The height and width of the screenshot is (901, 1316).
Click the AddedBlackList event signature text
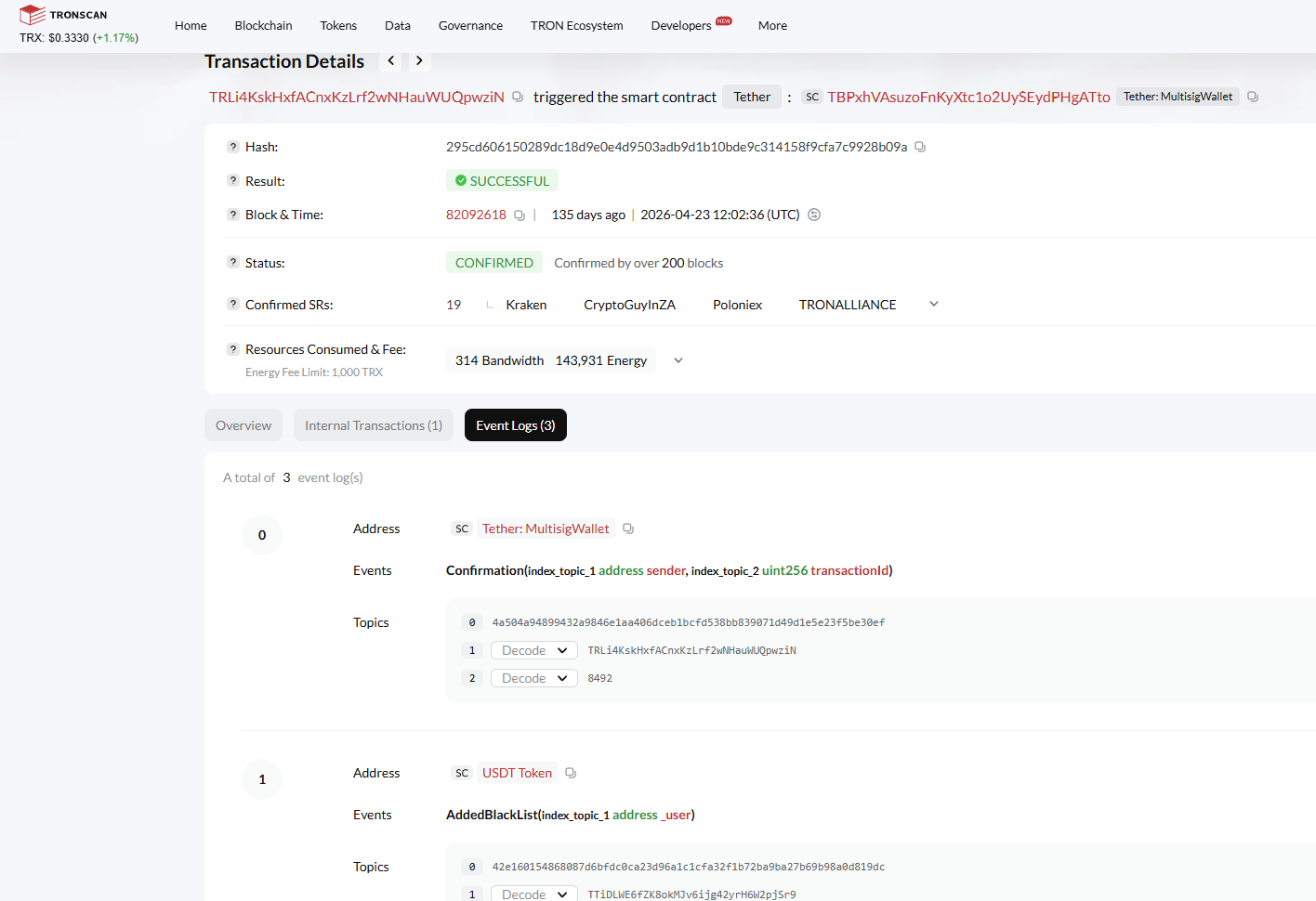[571, 815]
